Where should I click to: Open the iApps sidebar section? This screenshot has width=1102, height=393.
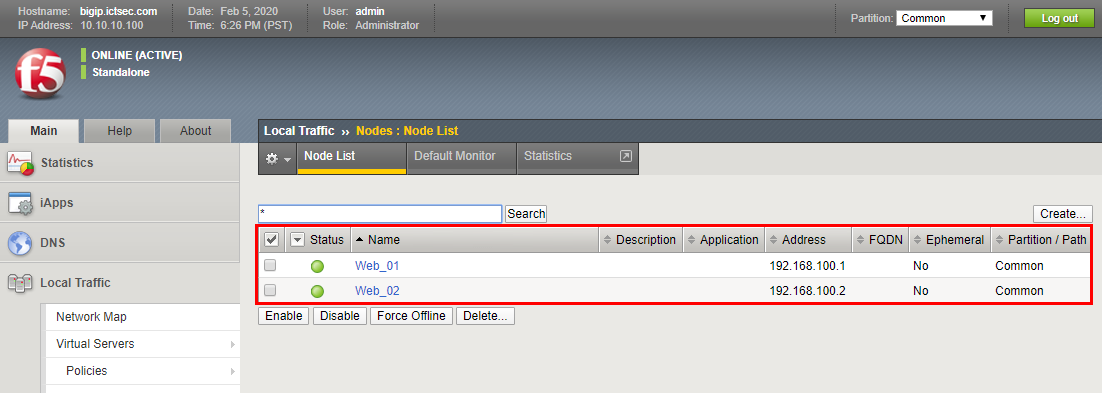pos(120,203)
